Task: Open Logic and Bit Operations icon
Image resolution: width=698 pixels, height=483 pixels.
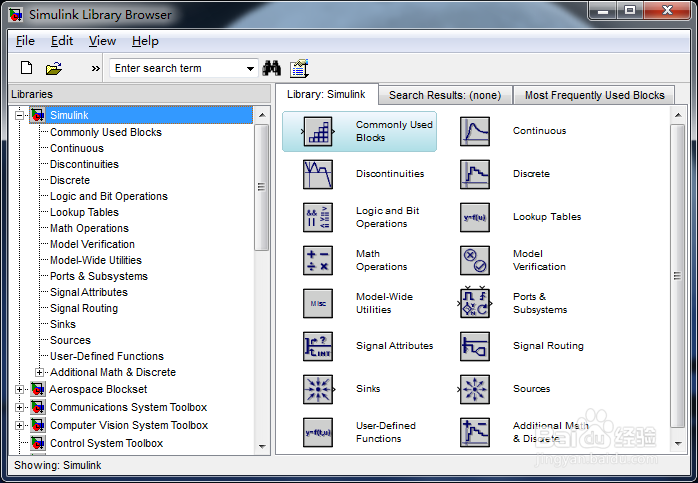Action: tap(318, 218)
